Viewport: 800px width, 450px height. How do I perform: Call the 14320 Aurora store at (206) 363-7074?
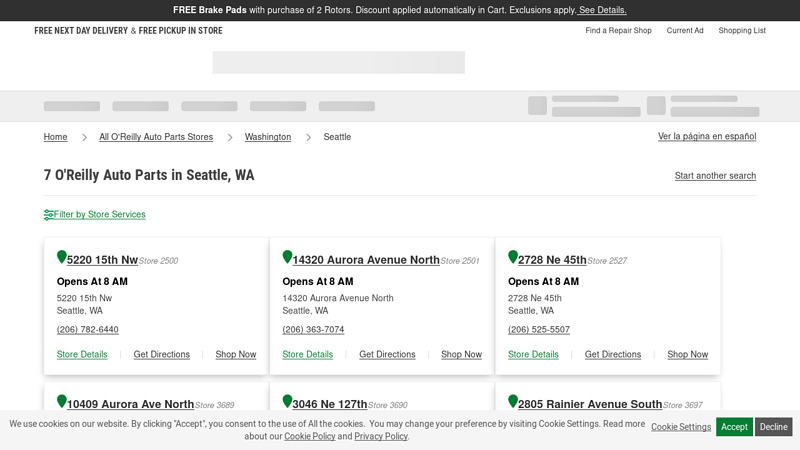pyautogui.click(x=313, y=330)
